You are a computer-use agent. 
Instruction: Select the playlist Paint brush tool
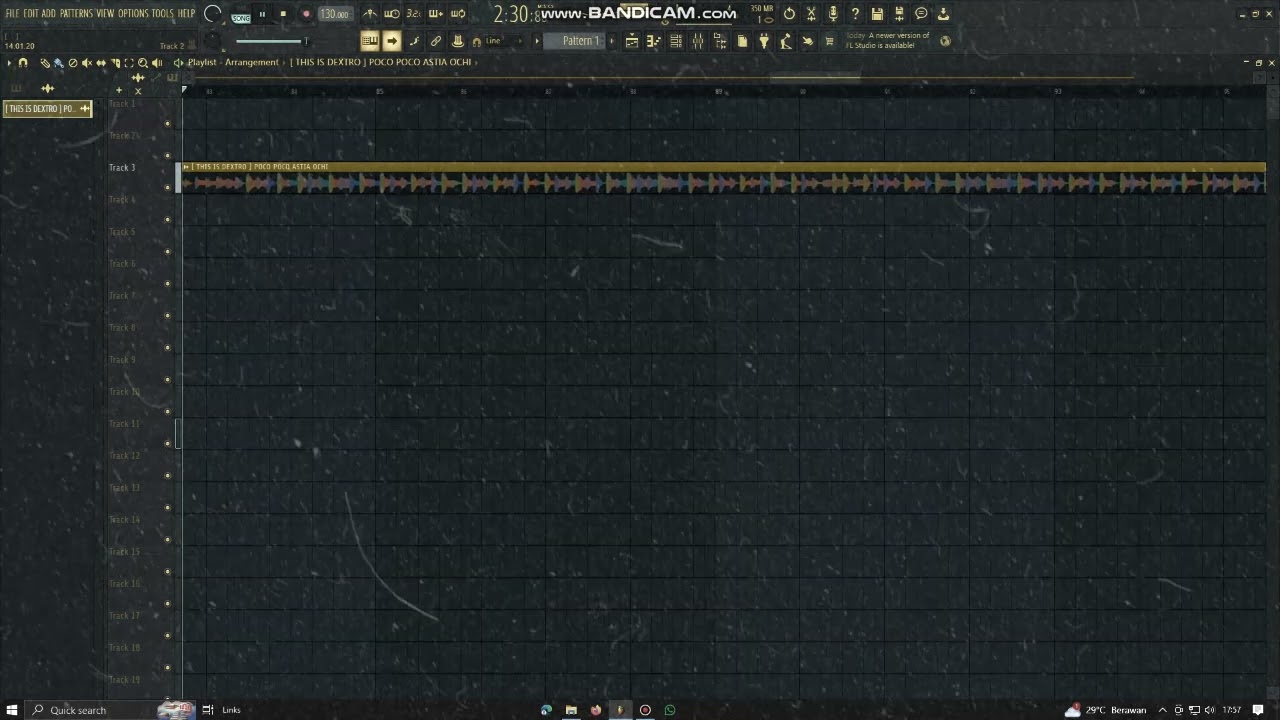[58, 63]
